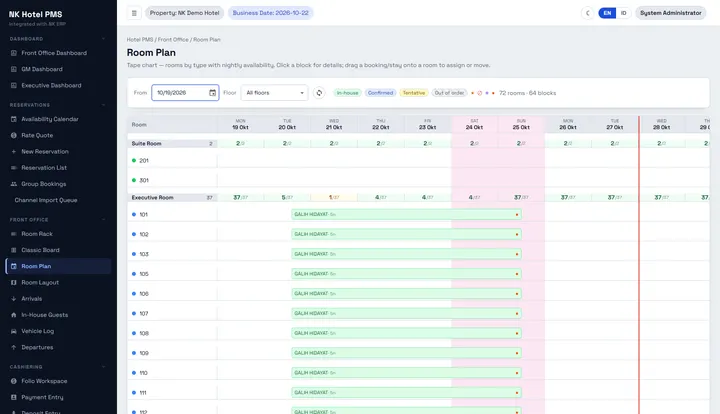
Task: Open room 103 GALIH HIDAYAT booking block
Action: point(406,254)
